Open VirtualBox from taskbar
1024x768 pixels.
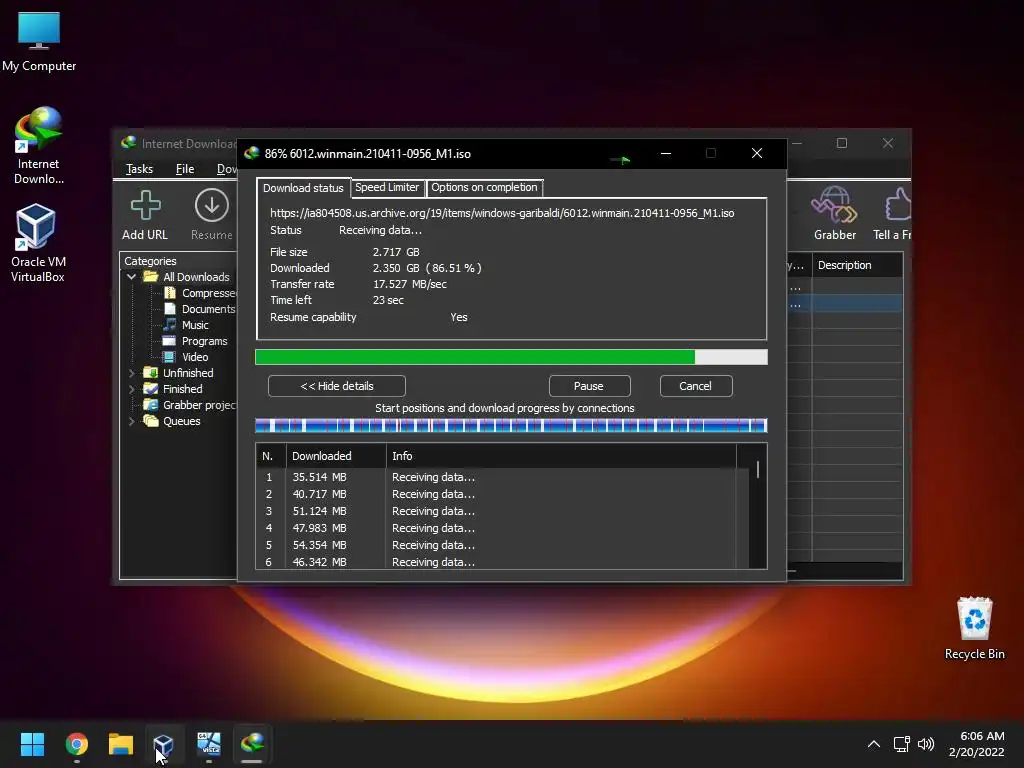163,744
